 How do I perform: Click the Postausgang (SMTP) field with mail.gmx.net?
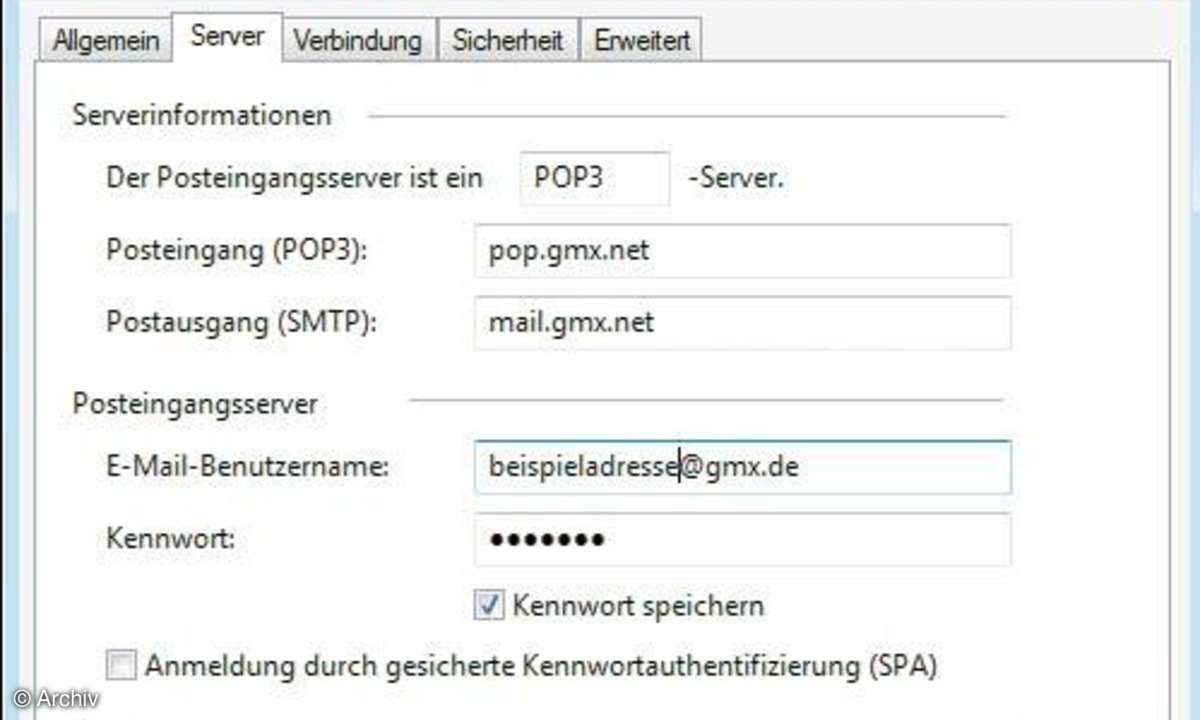[x=743, y=323]
